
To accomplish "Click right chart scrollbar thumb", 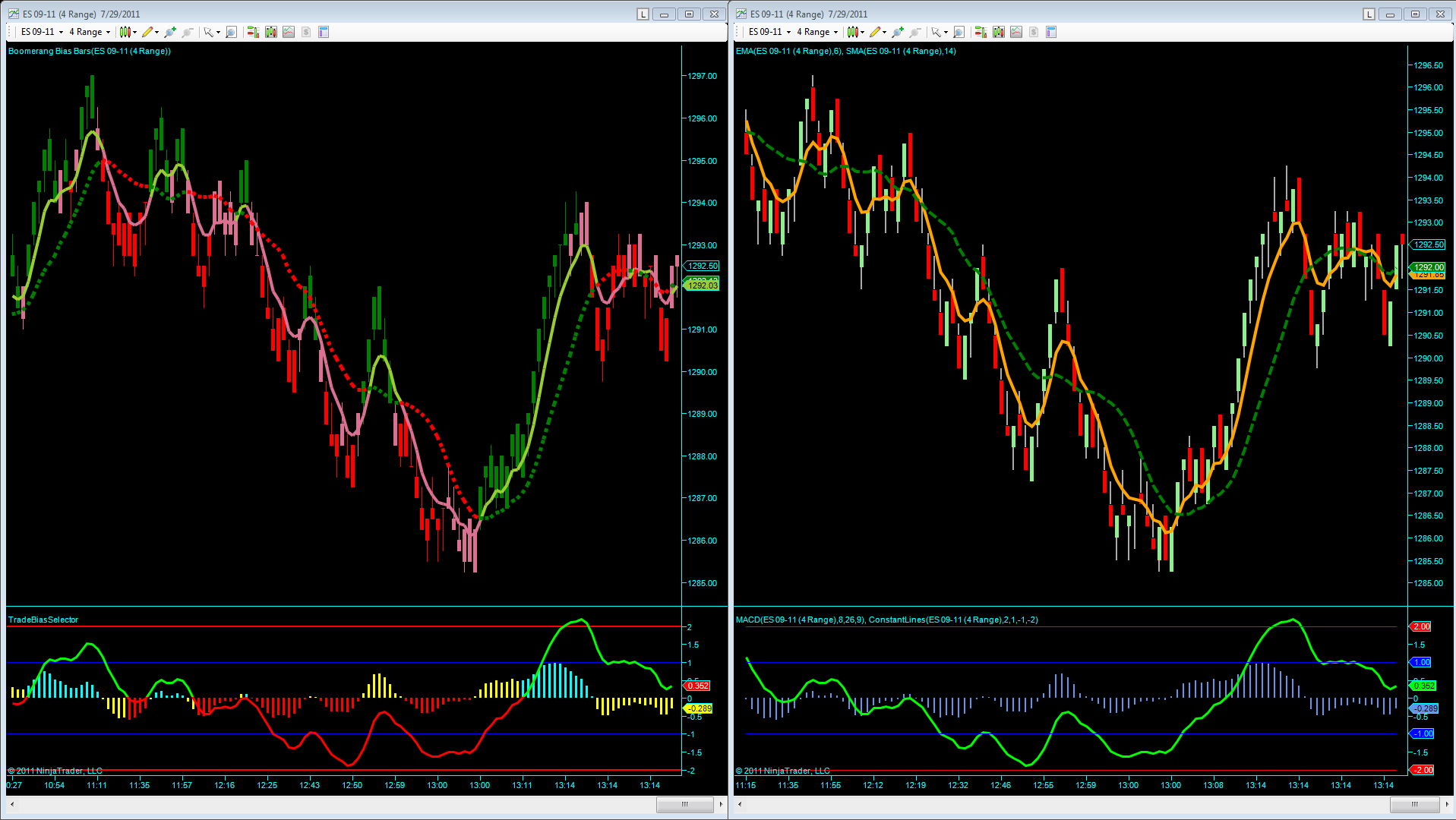I will pos(1414,803).
